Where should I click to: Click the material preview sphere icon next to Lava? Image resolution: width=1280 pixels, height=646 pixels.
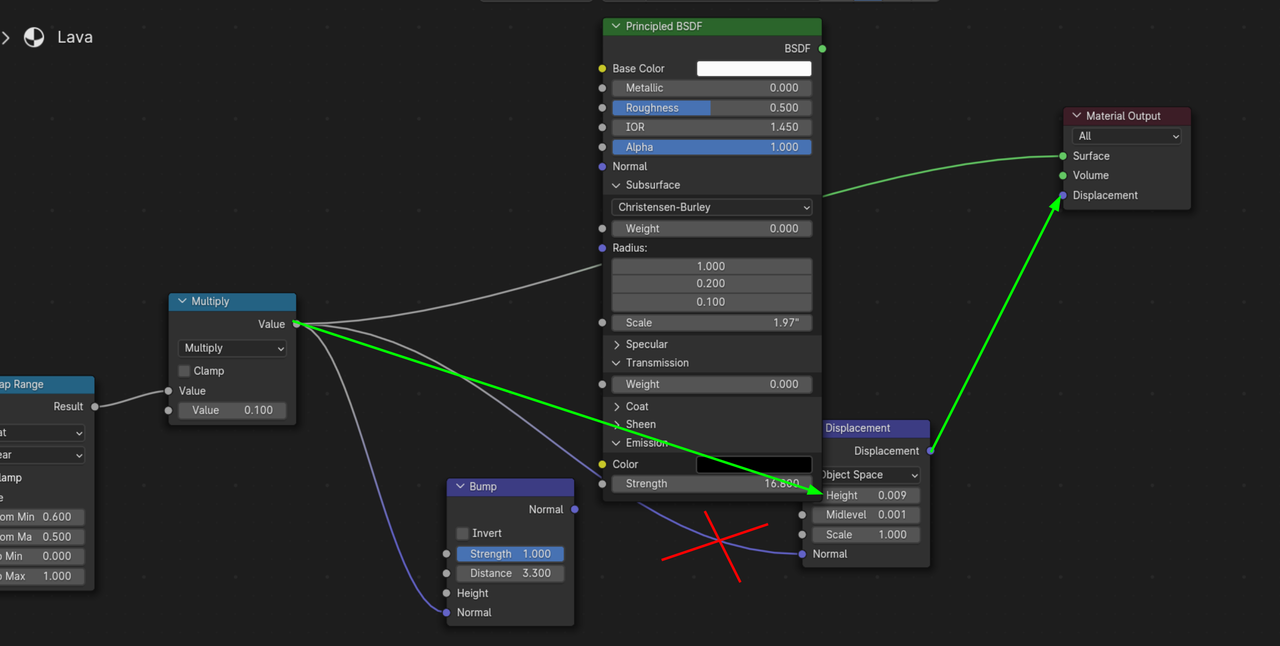[33, 36]
